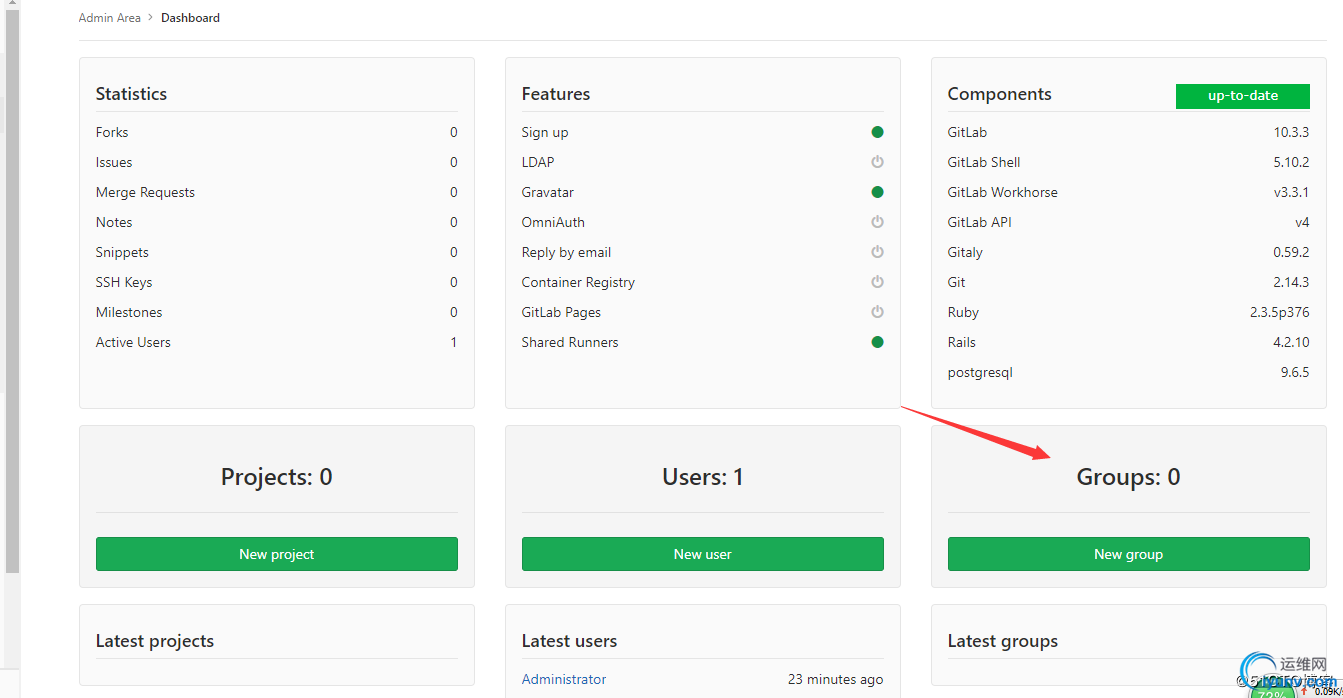
Task: Open the Administrator user link
Action: pyautogui.click(x=564, y=679)
